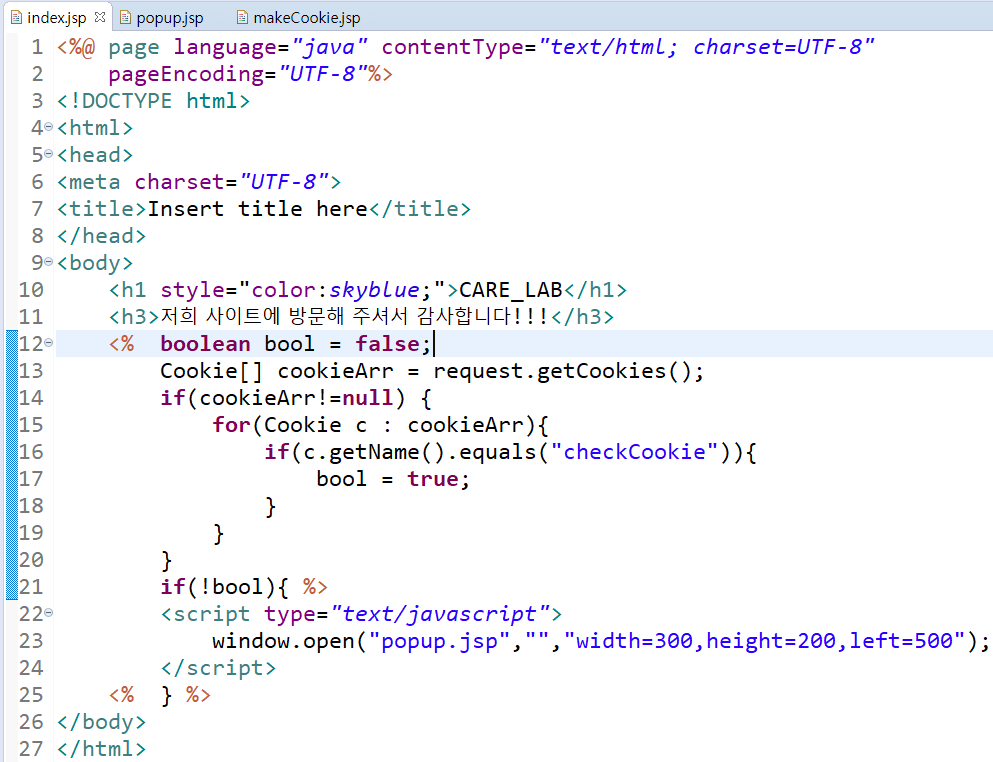Image resolution: width=993 pixels, height=762 pixels.
Task: Click the closing "</script>" tag
Action: [x=218, y=668]
